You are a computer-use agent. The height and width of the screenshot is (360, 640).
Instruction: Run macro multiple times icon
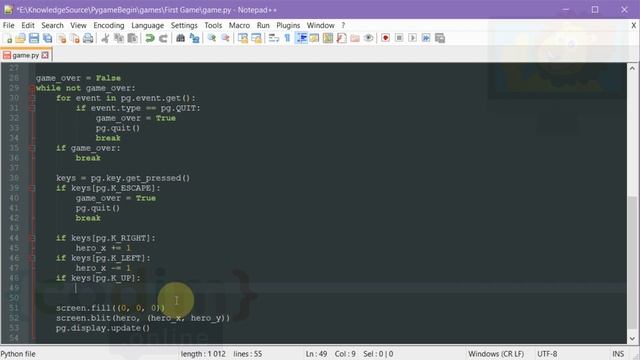[426, 38]
